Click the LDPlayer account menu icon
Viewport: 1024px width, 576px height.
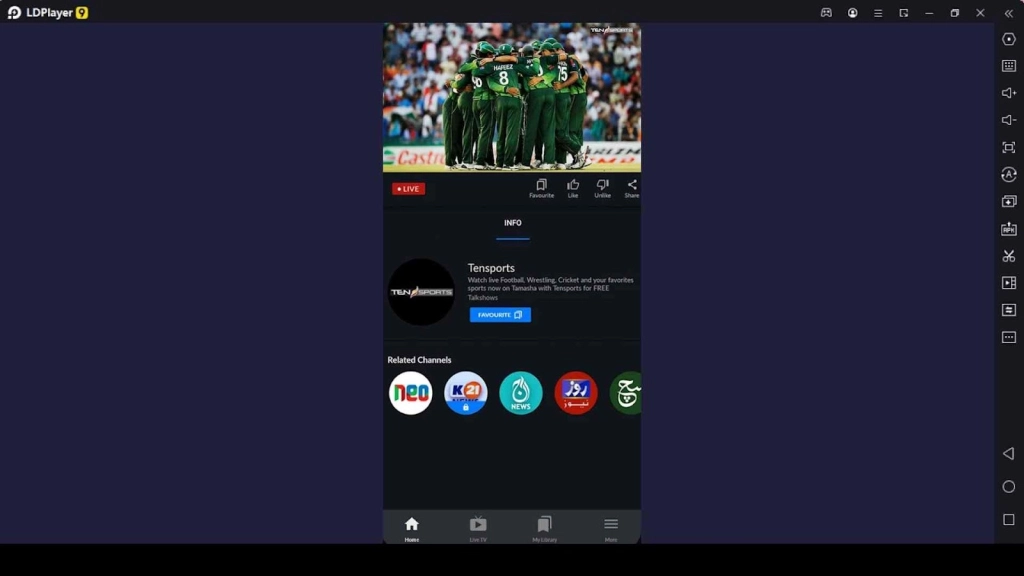pyautogui.click(x=851, y=13)
